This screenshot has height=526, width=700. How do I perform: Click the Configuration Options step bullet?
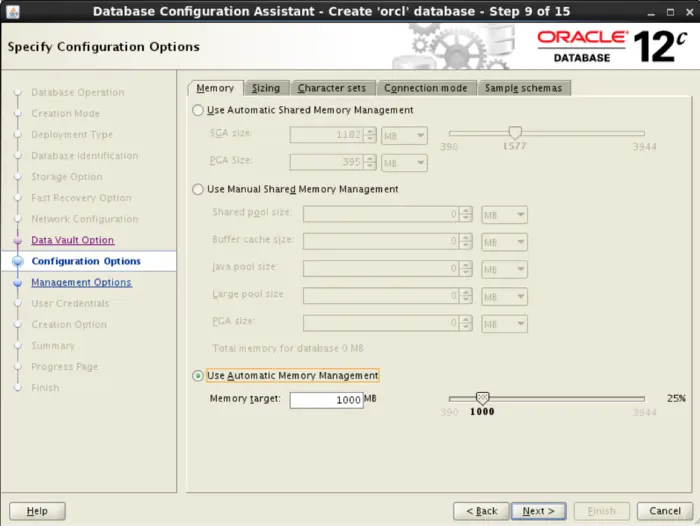pyautogui.click(x=18, y=262)
